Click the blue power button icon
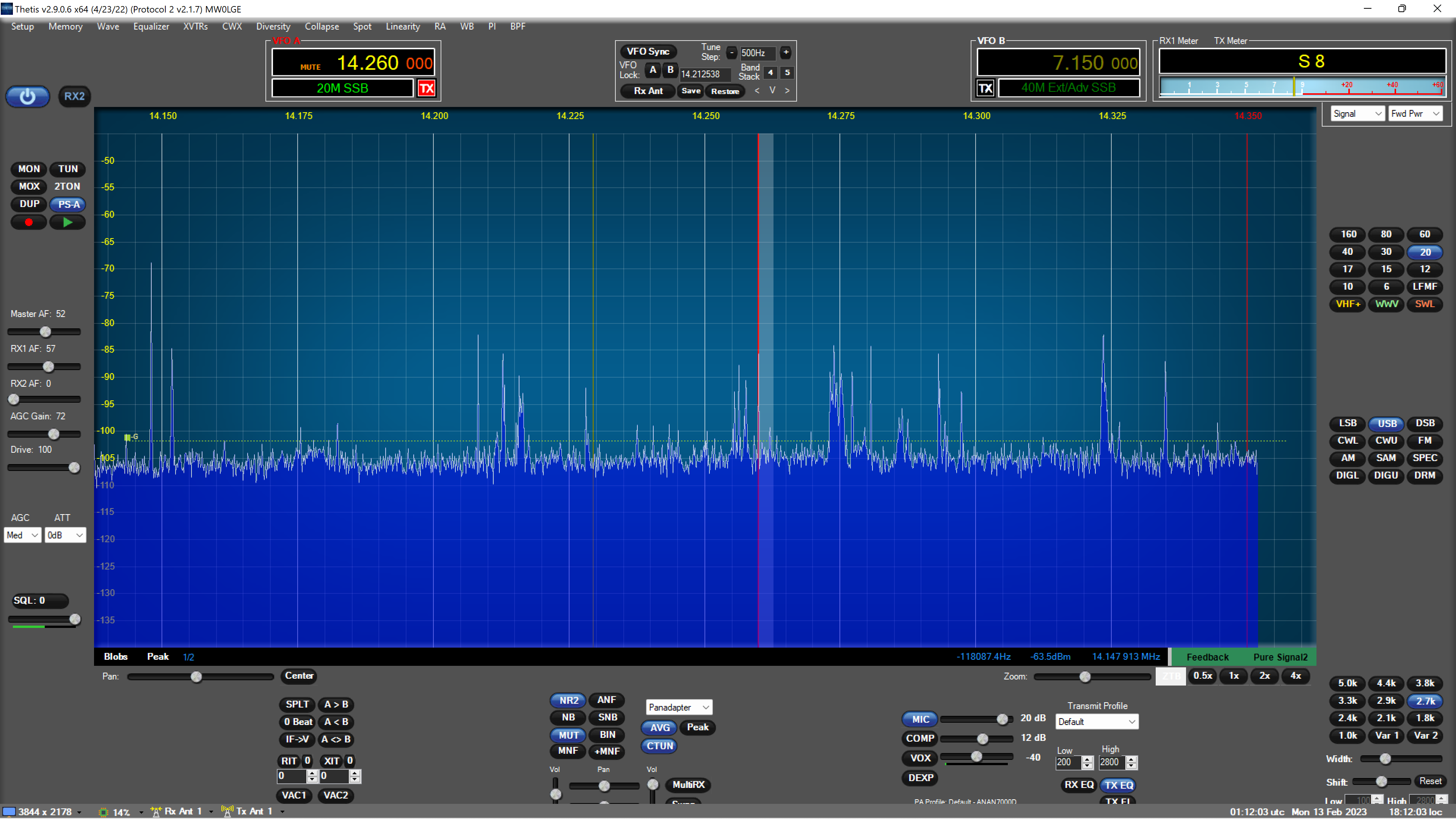 point(27,97)
